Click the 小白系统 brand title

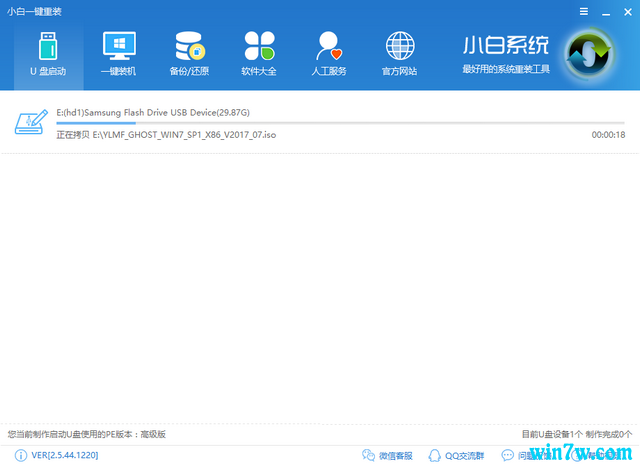(506, 45)
